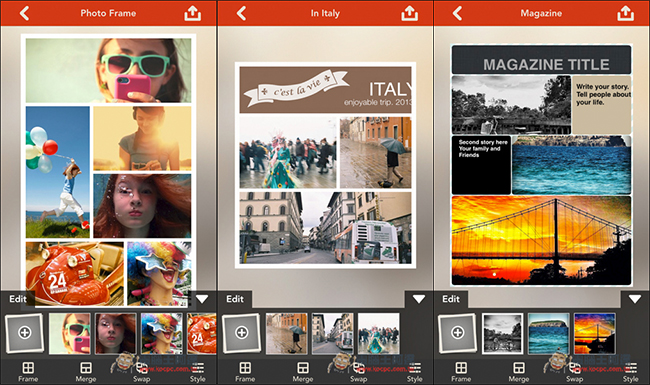The height and width of the screenshot is (385, 650).
Task: Add a photo in Photo Frame tray
Action: [x=24, y=333]
